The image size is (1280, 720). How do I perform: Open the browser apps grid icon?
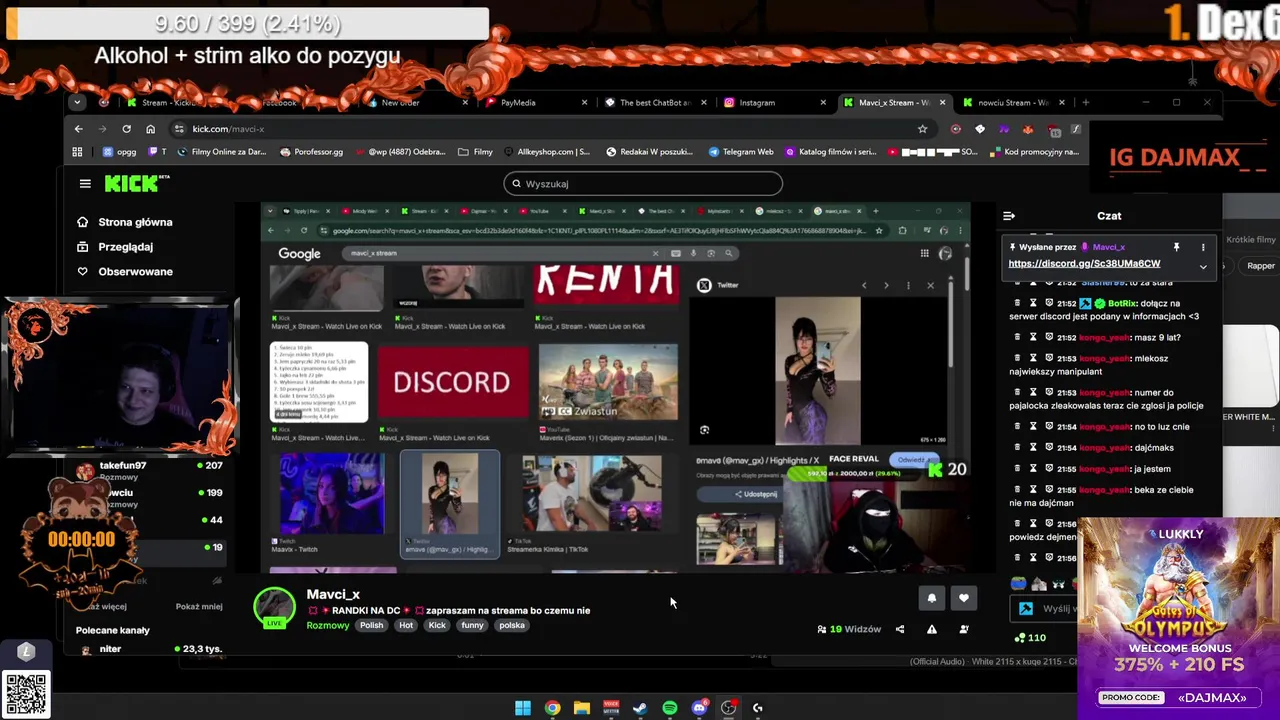click(77, 152)
